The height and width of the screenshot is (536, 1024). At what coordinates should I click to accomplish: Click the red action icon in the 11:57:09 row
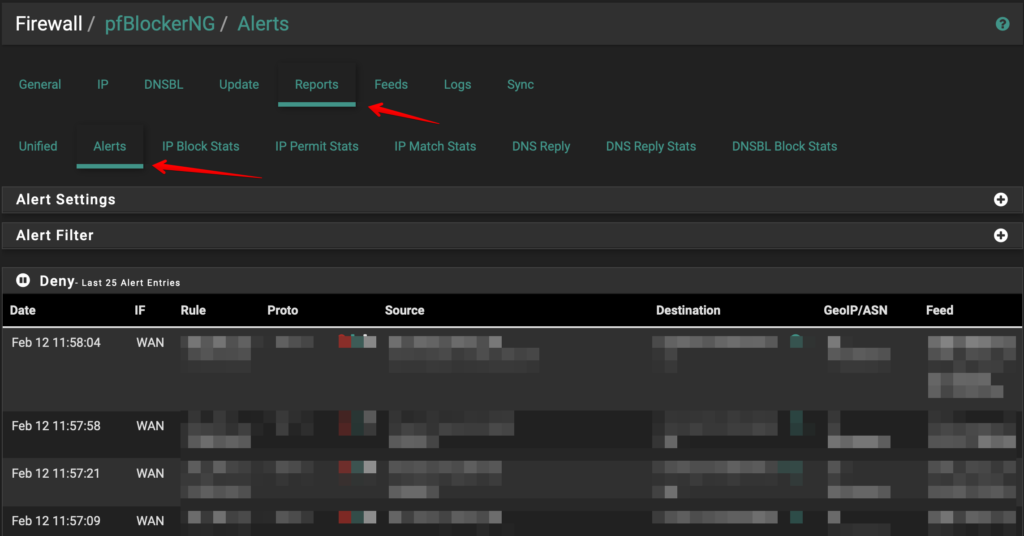(345, 517)
